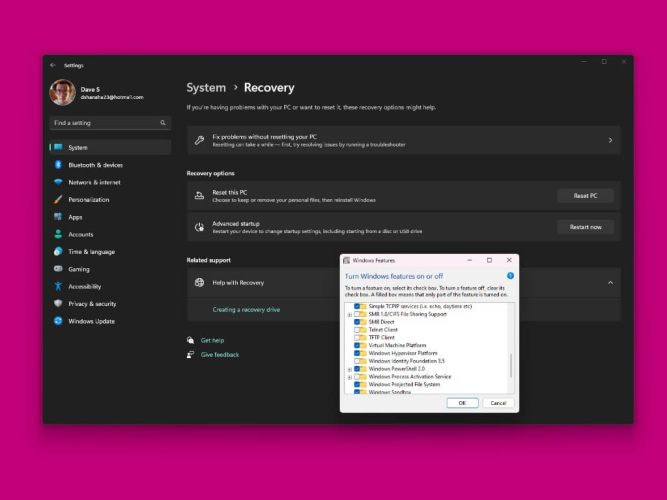Viewport: 667px width, 500px height.
Task: Click the Get help link
Action: (212, 340)
